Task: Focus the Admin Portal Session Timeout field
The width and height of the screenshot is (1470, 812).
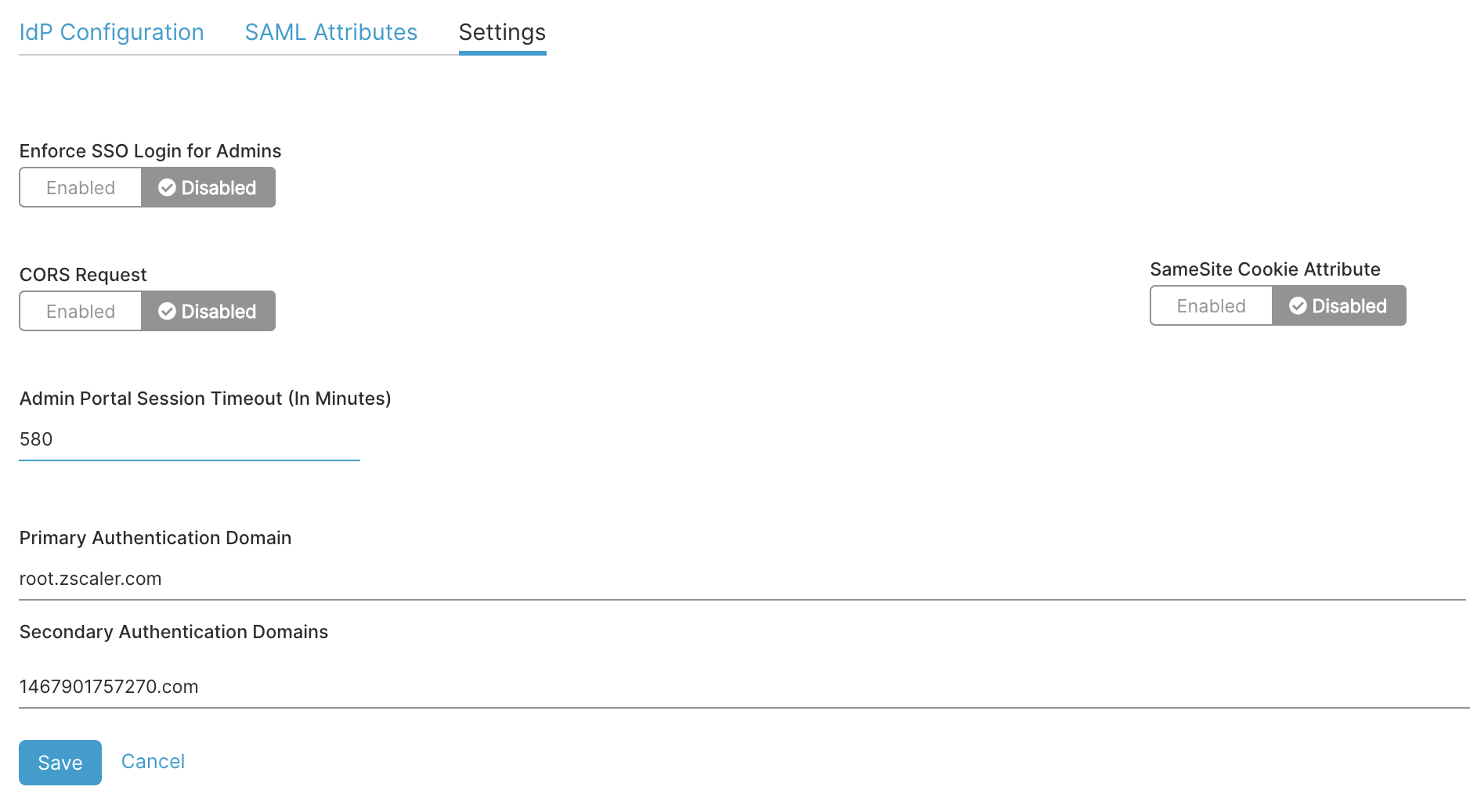Action: click(x=189, y=439)
